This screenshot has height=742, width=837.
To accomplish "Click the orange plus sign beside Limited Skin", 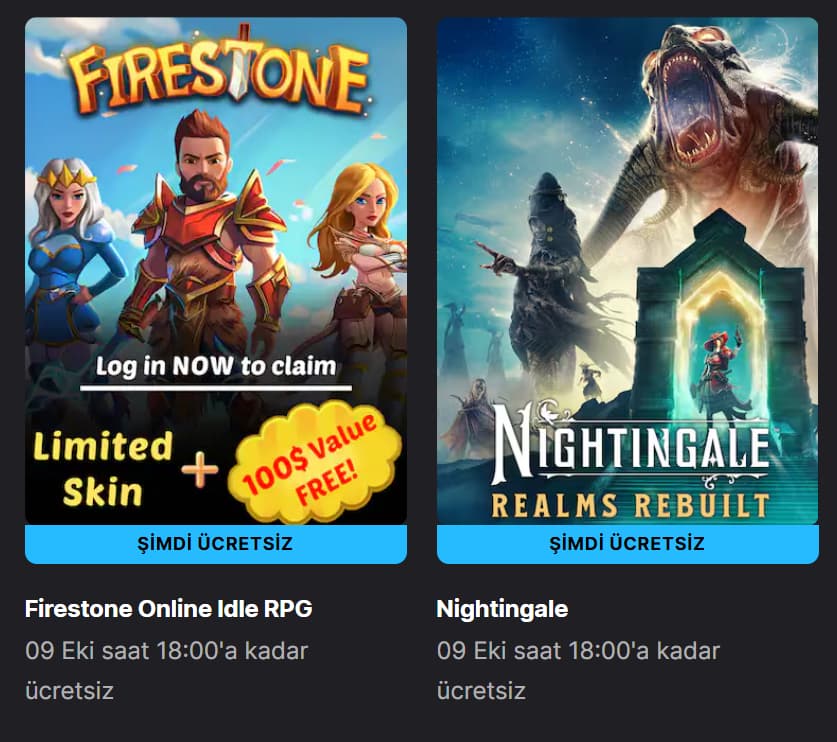I will coord(200,468).
